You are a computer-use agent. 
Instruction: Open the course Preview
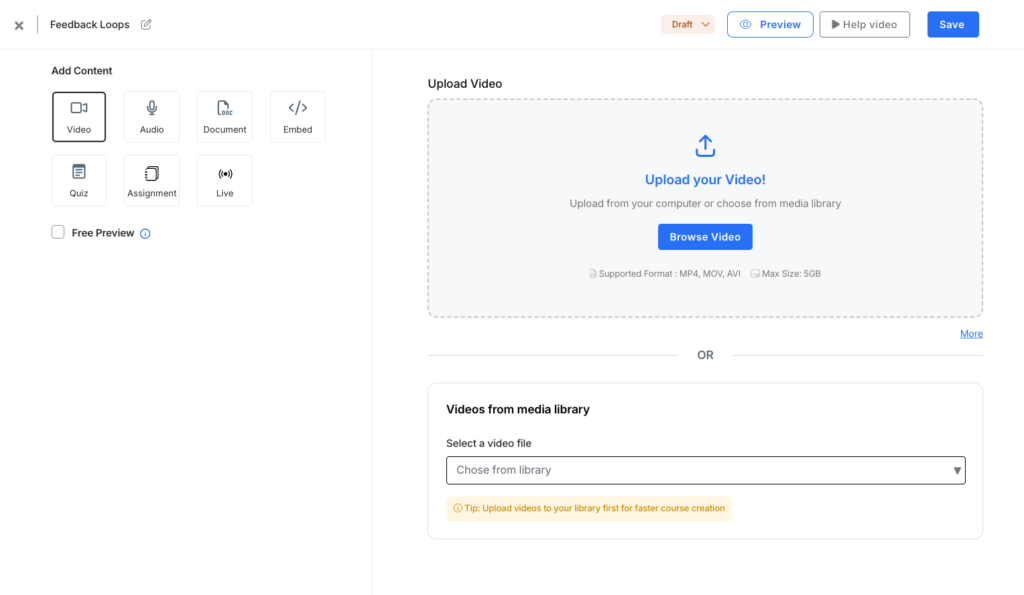(769, 24)
